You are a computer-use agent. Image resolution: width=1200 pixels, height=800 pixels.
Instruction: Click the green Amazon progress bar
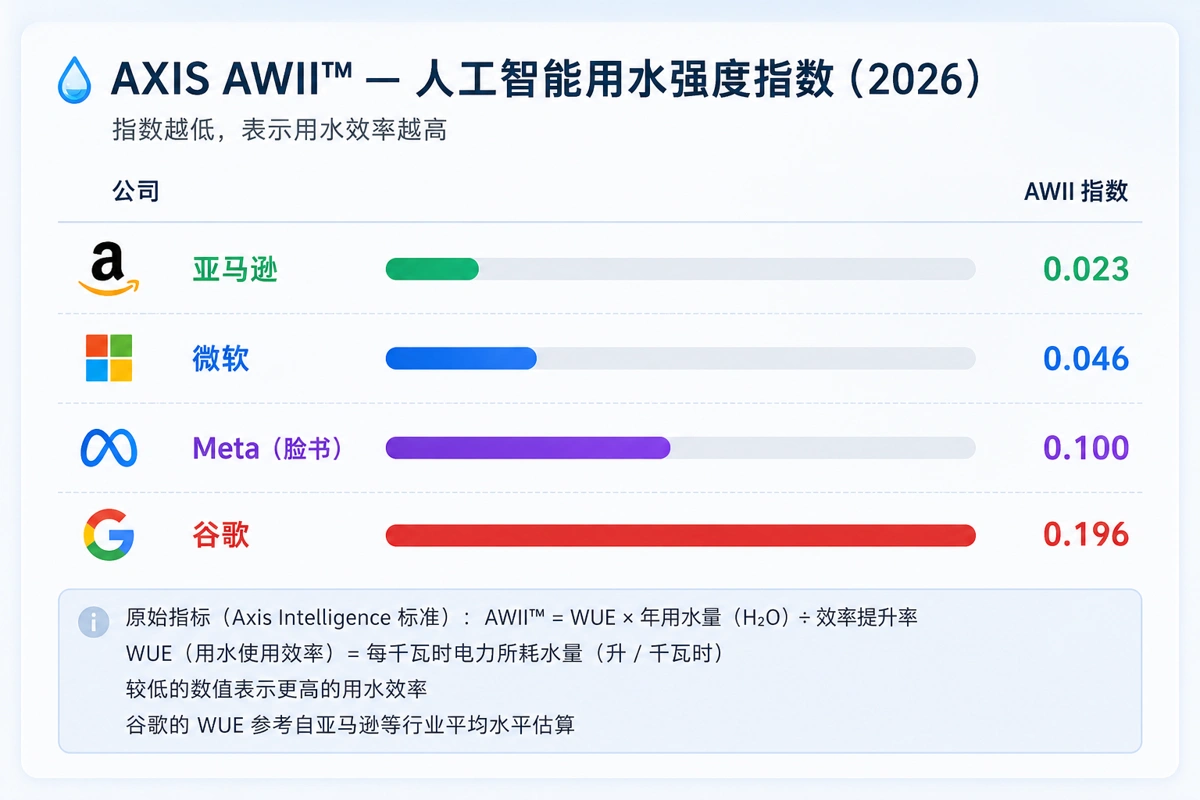click(x=432, y=269)
